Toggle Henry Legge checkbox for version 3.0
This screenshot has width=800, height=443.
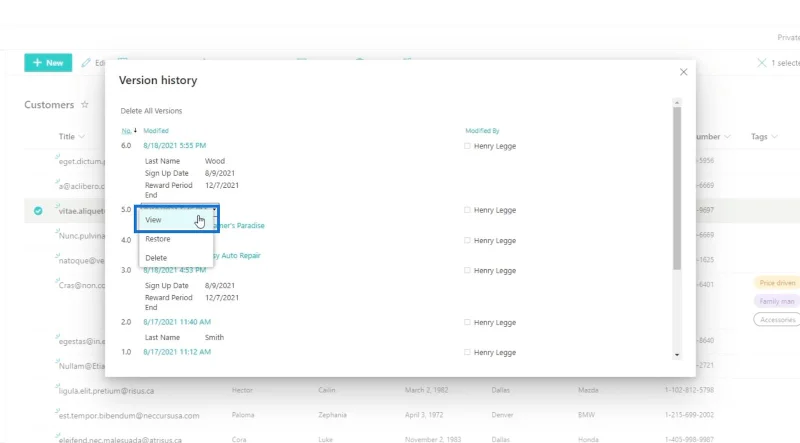(467, 270)
